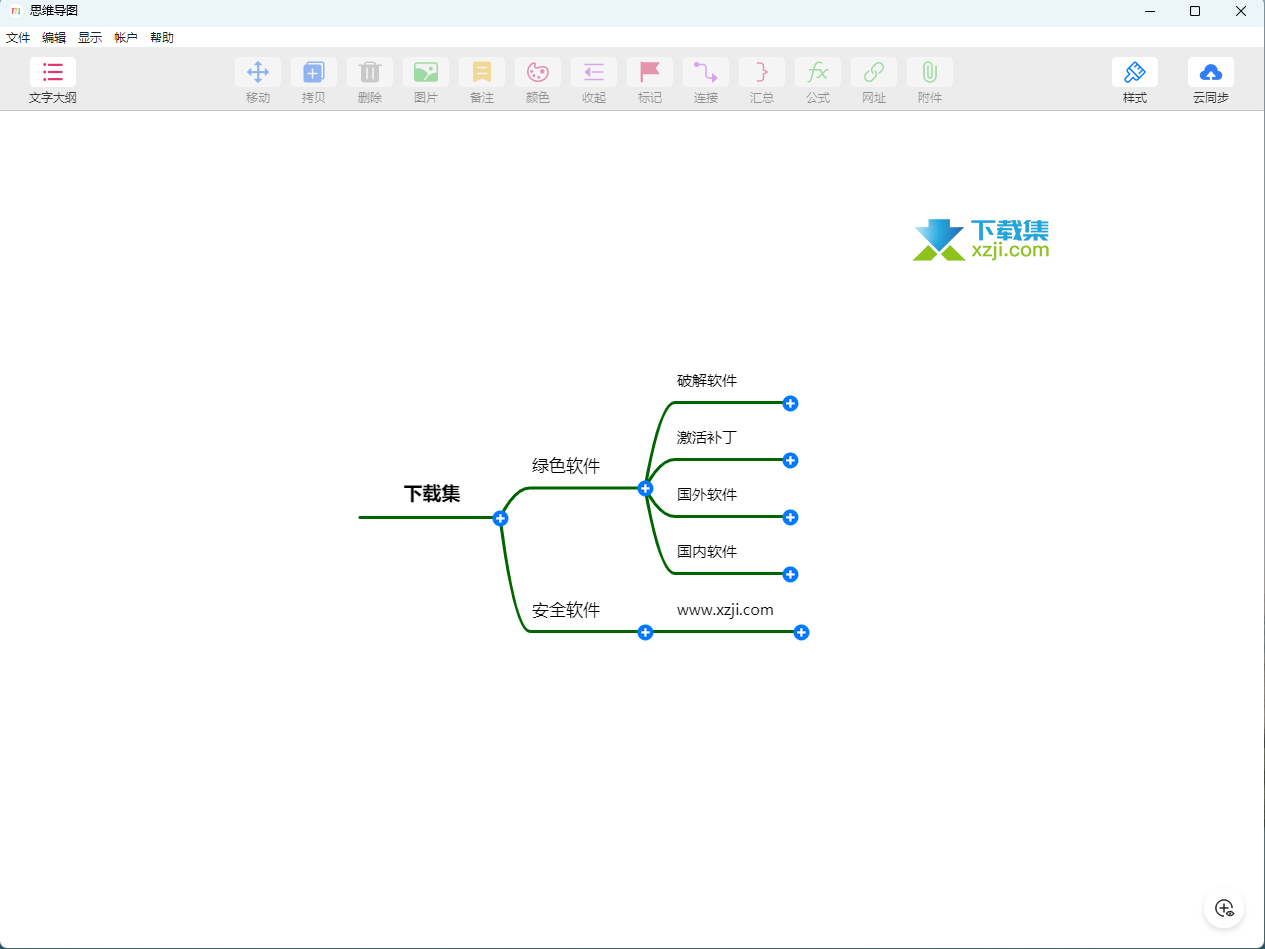Minimize the 思维导图 window
The width and height of the screenshot is (1265, 949).
[1149, 11]
